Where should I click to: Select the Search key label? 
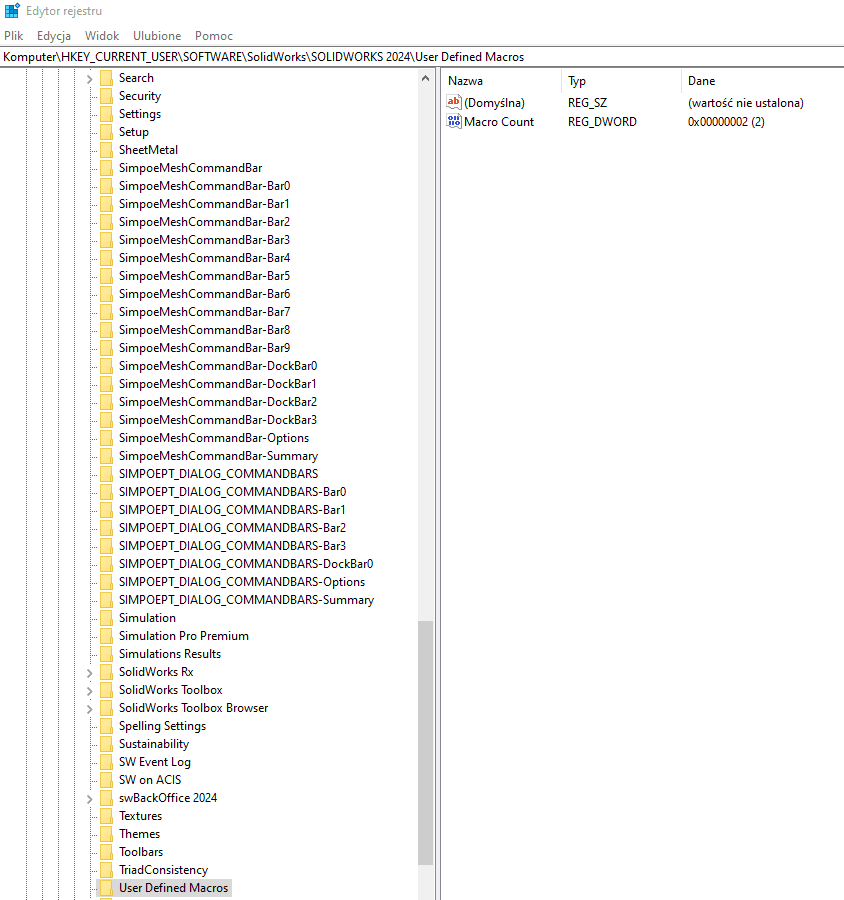point(136,78)
